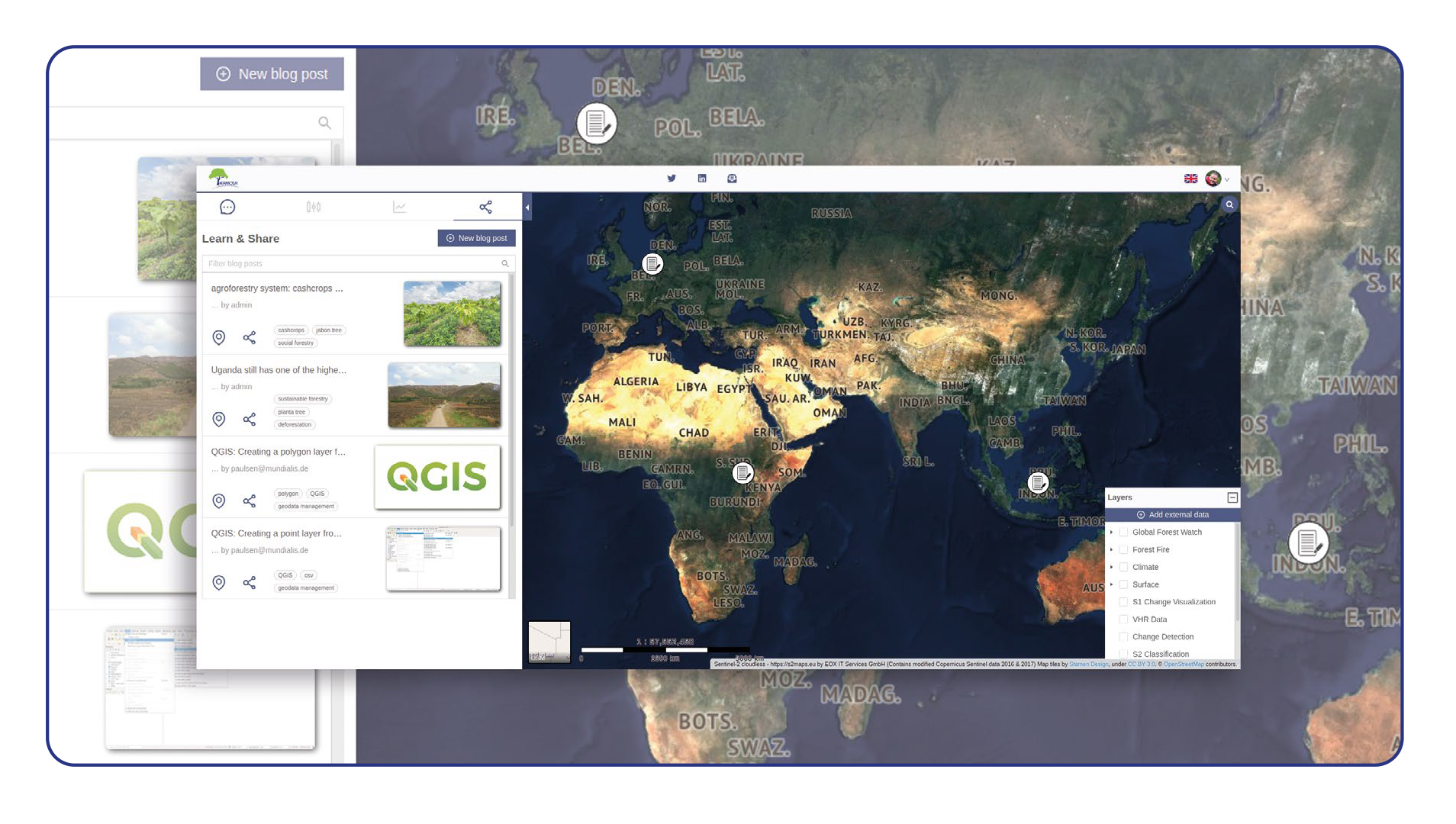This screenshot has width=1456, height=824.
Task: Share the QGIS polygon layer post
Action: (x=249, y=501)
